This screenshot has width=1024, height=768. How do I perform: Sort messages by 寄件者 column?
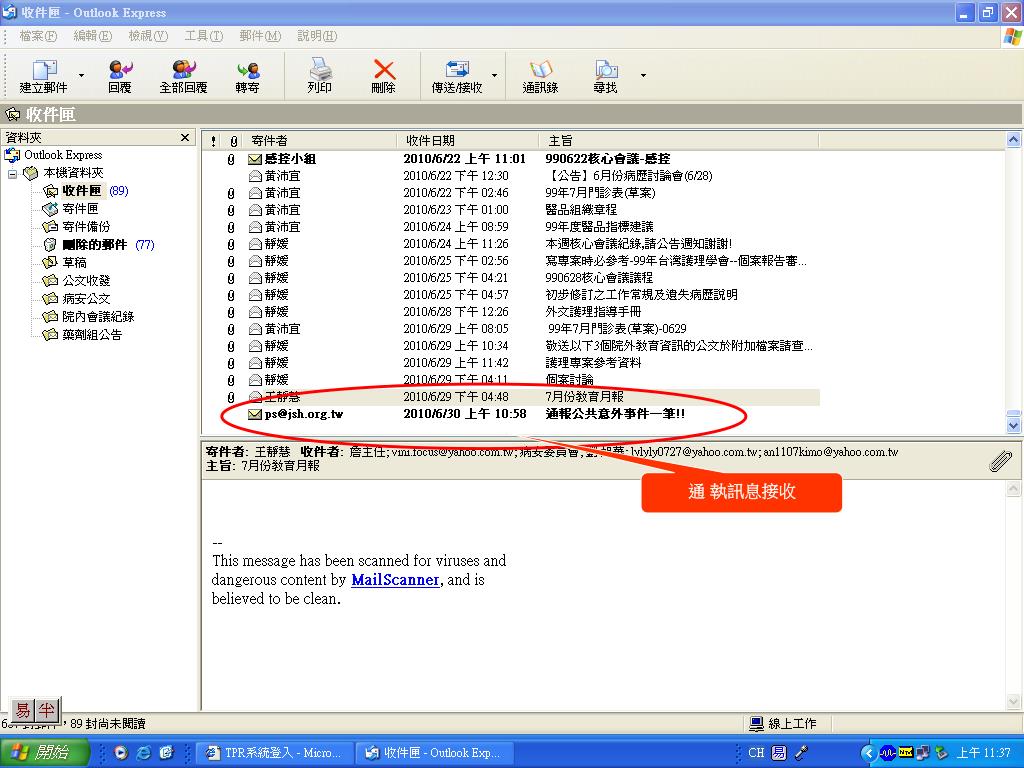click(320, 141)
